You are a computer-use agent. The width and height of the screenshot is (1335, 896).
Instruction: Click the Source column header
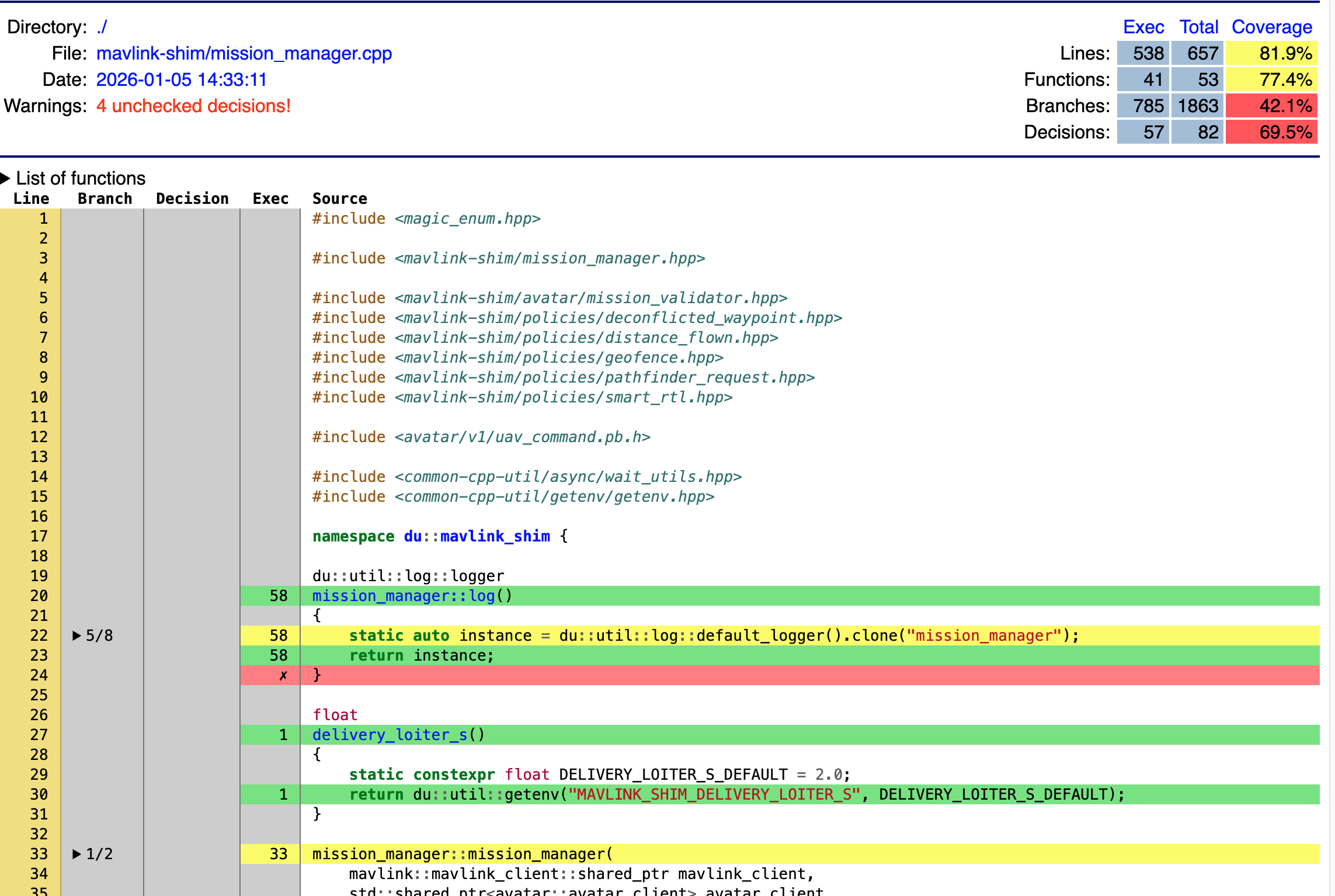[340, 199]
